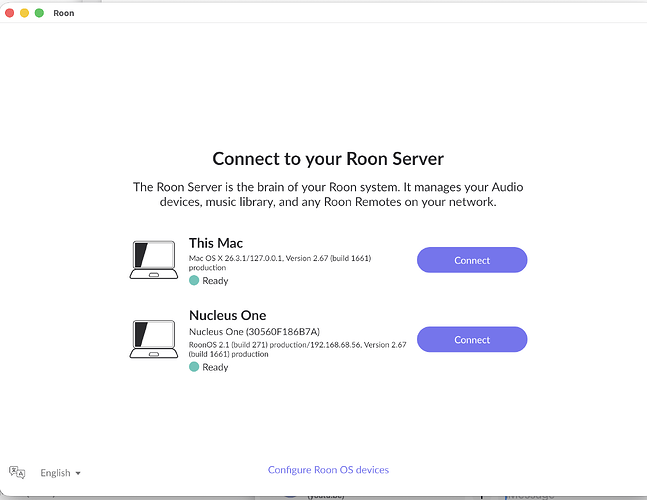The width and height of the screenshot is (647, 500).
Task: Click the Nucleus One laptop icon
Action: pyautogui.click(x=154, y=339)
